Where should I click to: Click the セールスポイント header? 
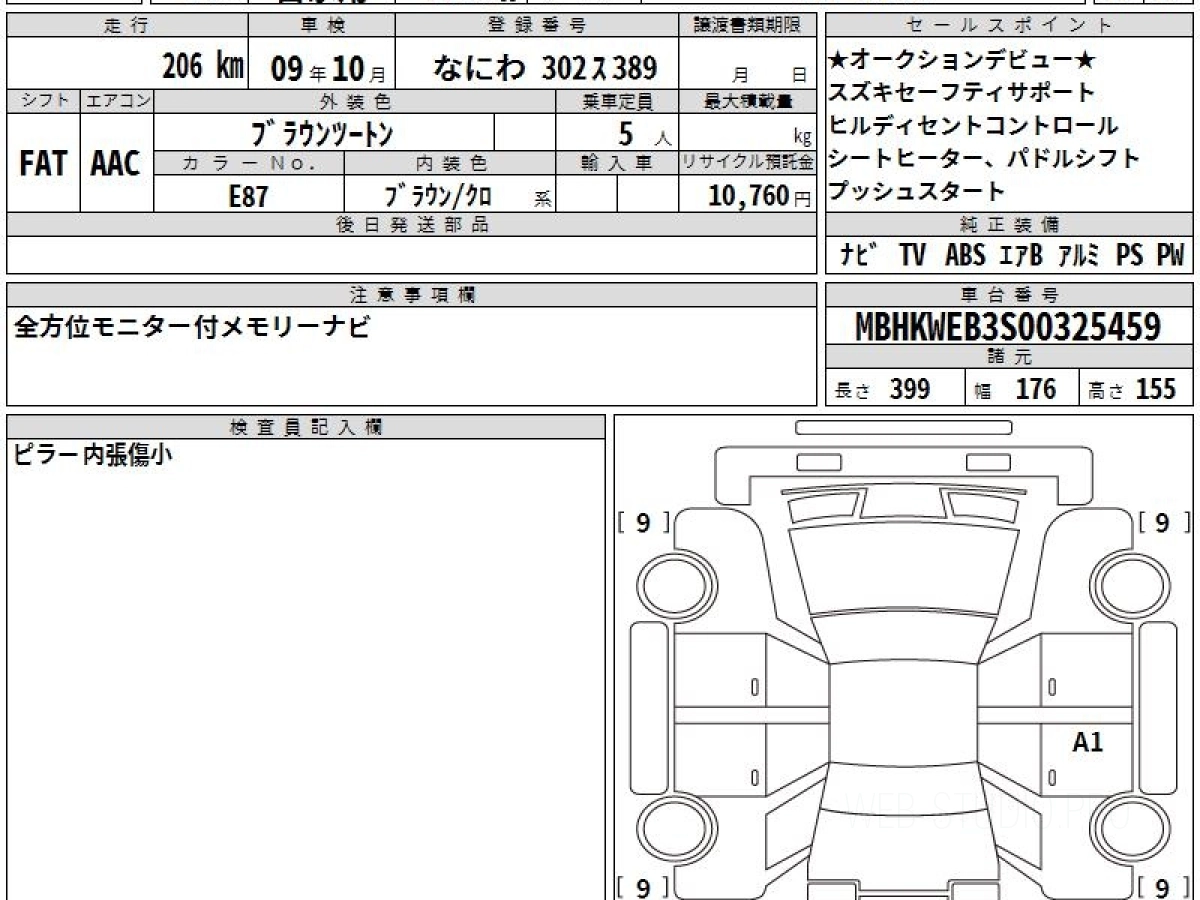coord(1010,26)
